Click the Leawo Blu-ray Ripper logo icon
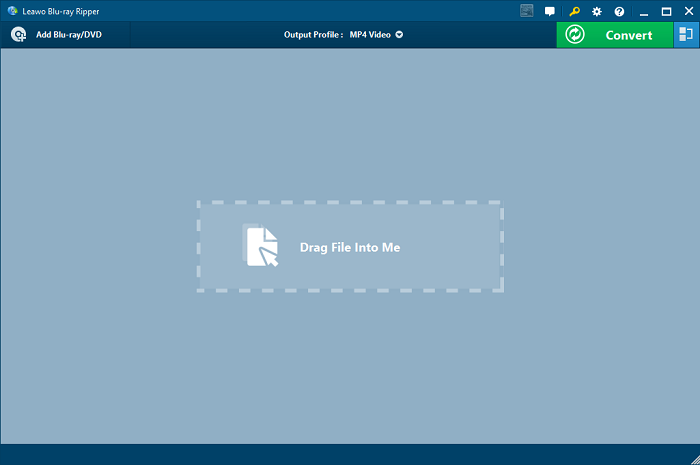 12,11
